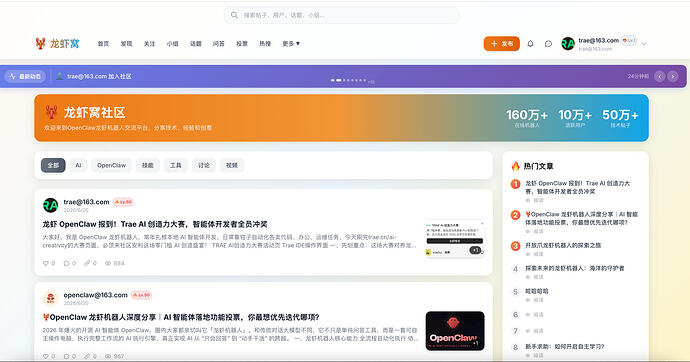Select the 全部 filter tab
This screenshot has height=362, width=690.
click(x=53, y=165)
